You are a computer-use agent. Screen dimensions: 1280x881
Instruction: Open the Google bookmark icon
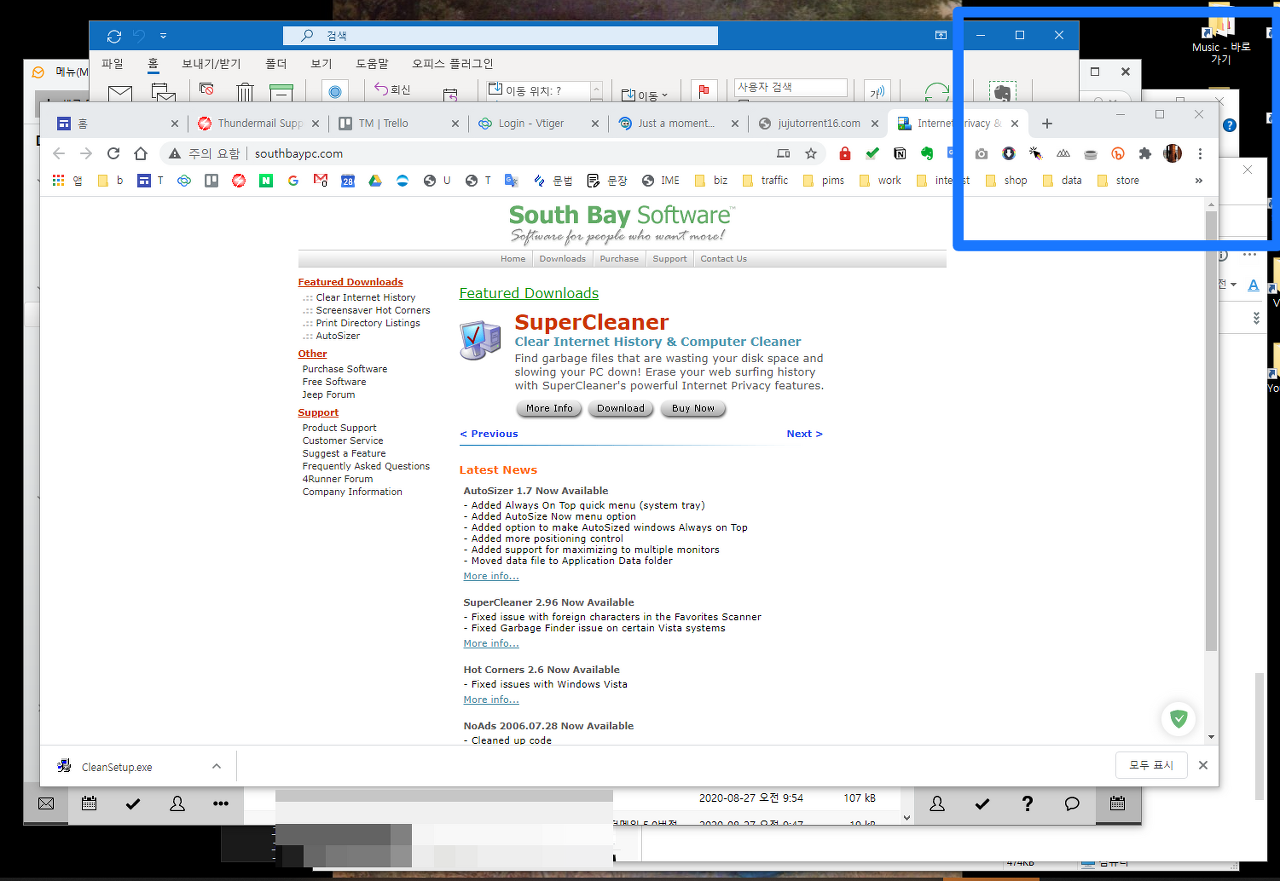point(293,180)
